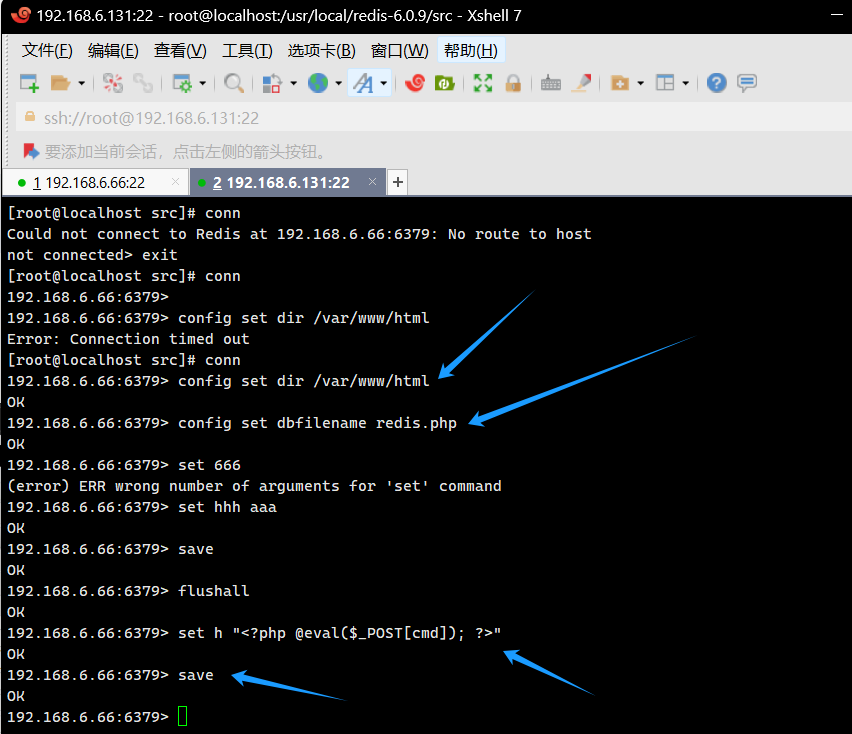Toggle full screen green arrows icon
This screenshot has width=852, height=734.
483,83
